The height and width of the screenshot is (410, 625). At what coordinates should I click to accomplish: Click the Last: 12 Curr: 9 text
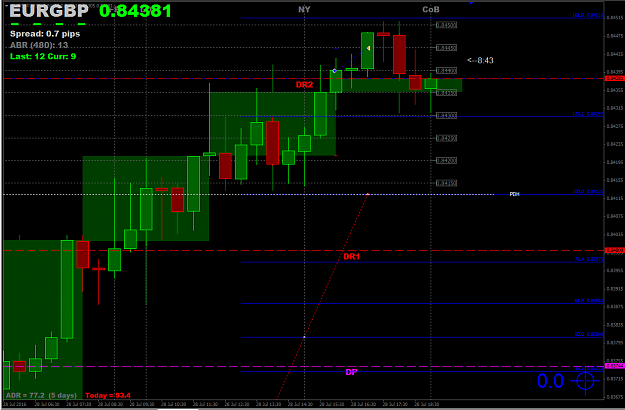(43, 56)
